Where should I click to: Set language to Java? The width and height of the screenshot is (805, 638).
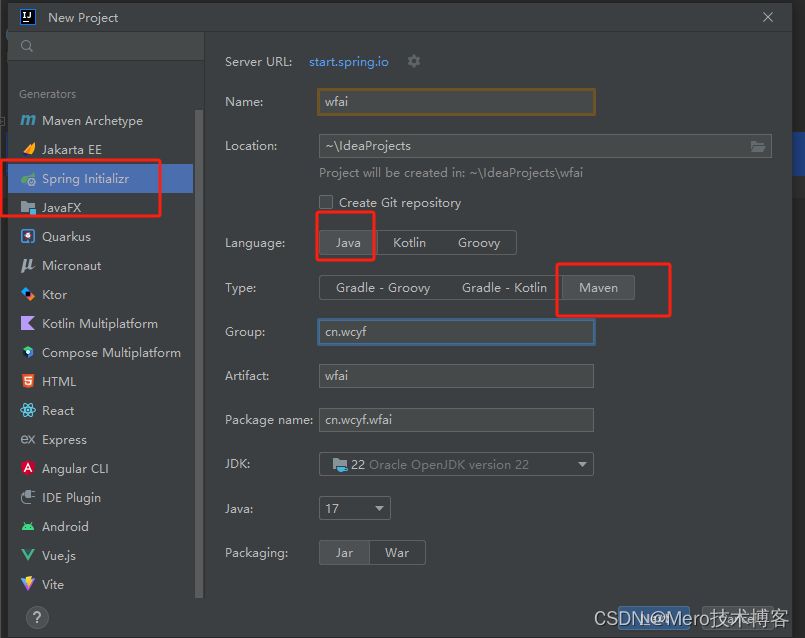(x=348, y=243)
